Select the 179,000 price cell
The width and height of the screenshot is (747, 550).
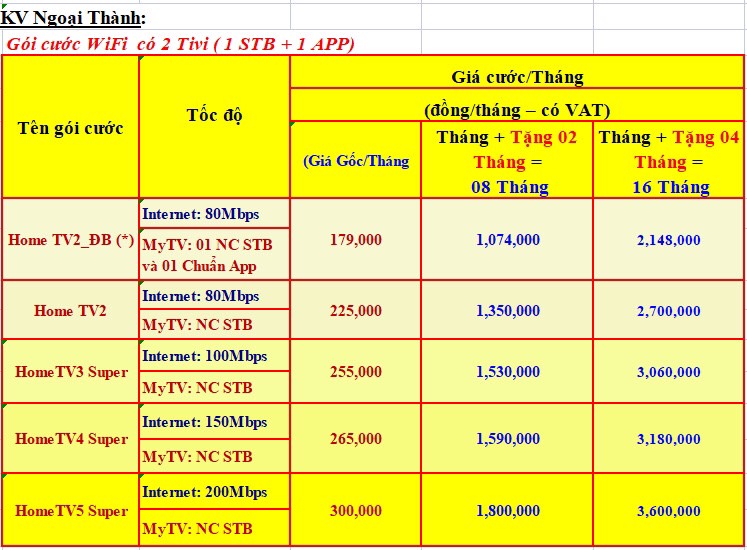click(356, 239)
